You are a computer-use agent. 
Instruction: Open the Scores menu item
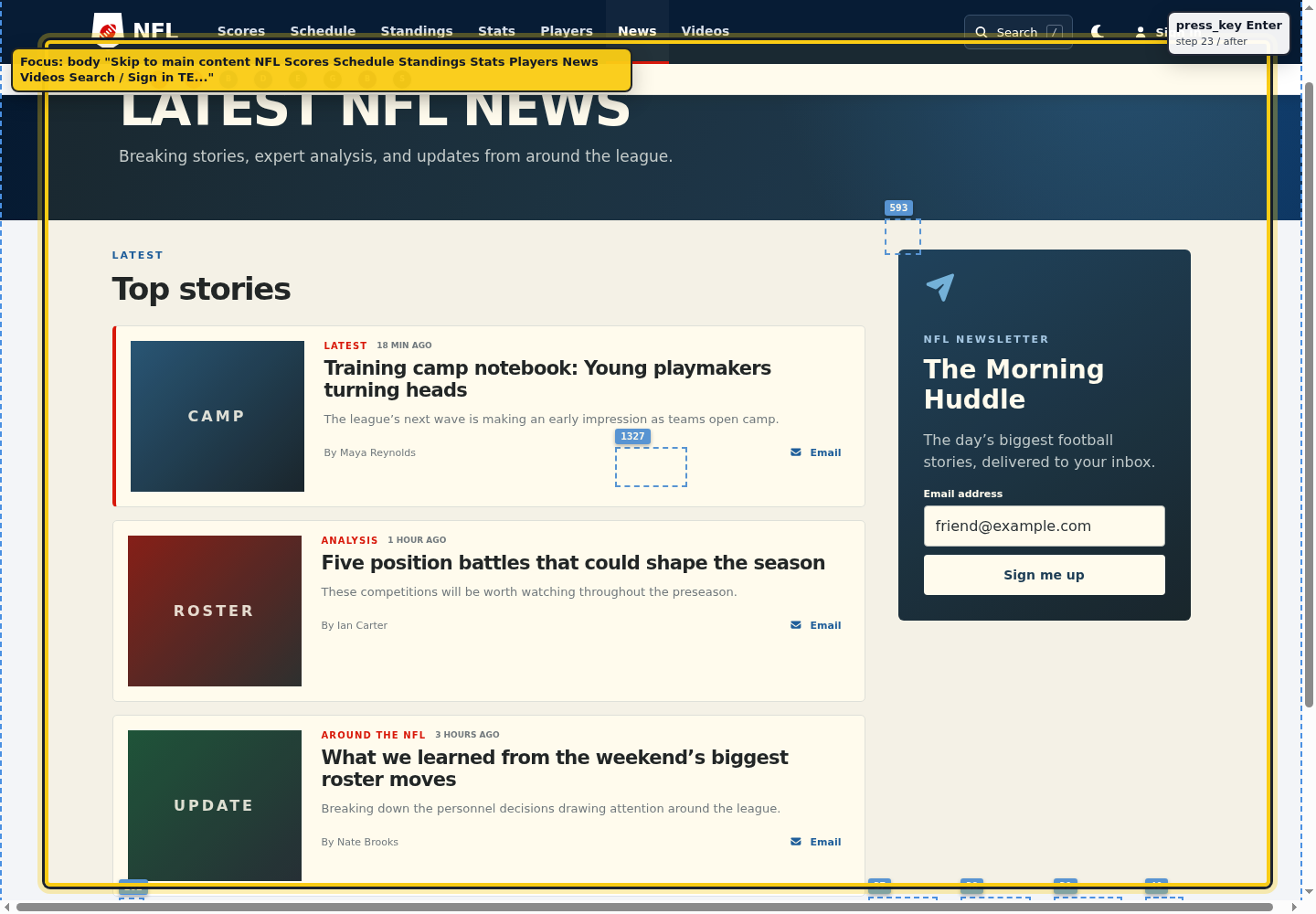click(x=241, y=31)
